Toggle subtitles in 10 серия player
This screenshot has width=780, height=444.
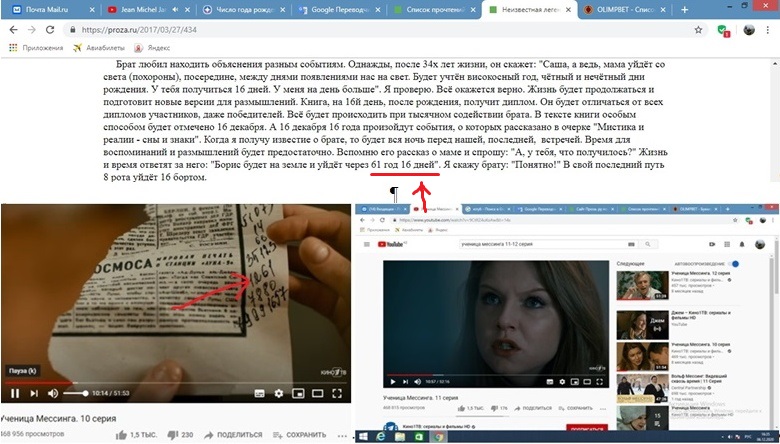pyautogui.click(x=259, y=393)
